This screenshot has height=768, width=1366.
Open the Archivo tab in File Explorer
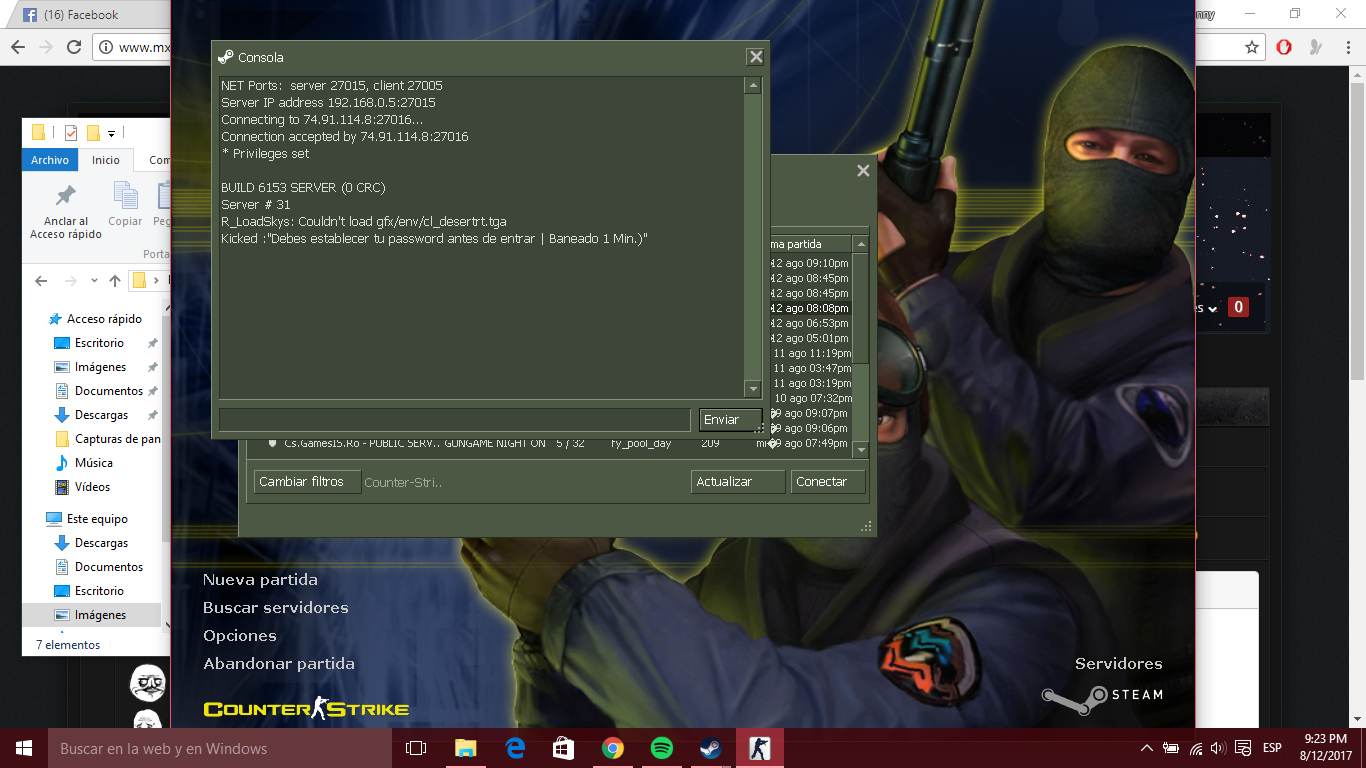click(50, 160)
